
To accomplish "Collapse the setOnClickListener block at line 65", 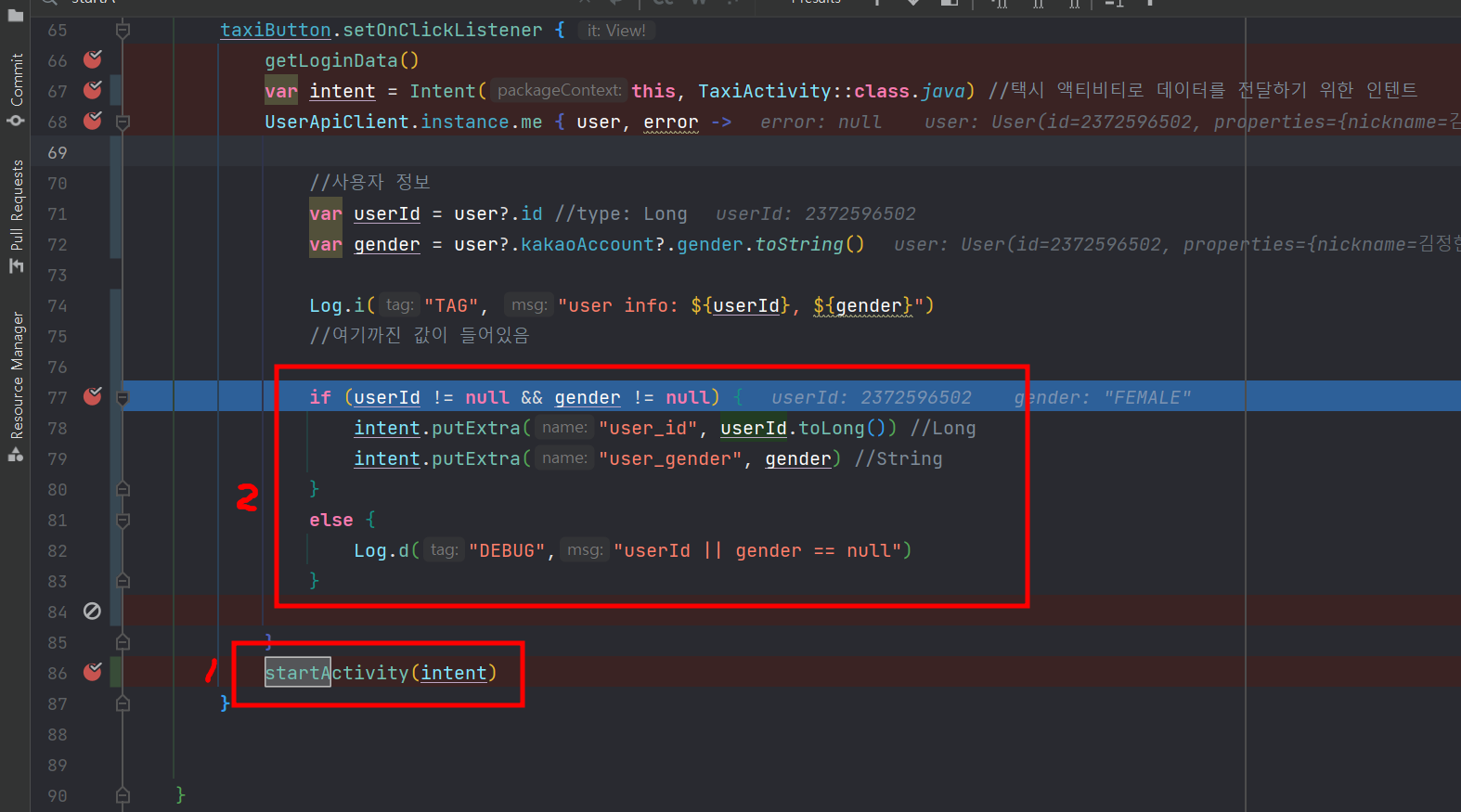I will 123,30.
